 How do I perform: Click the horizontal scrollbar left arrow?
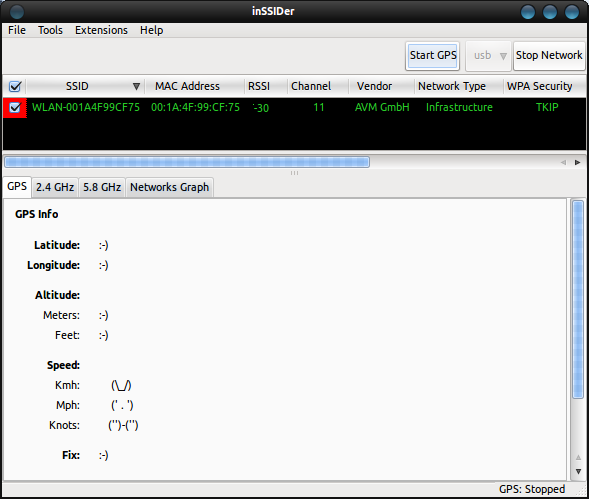(563, 162)
